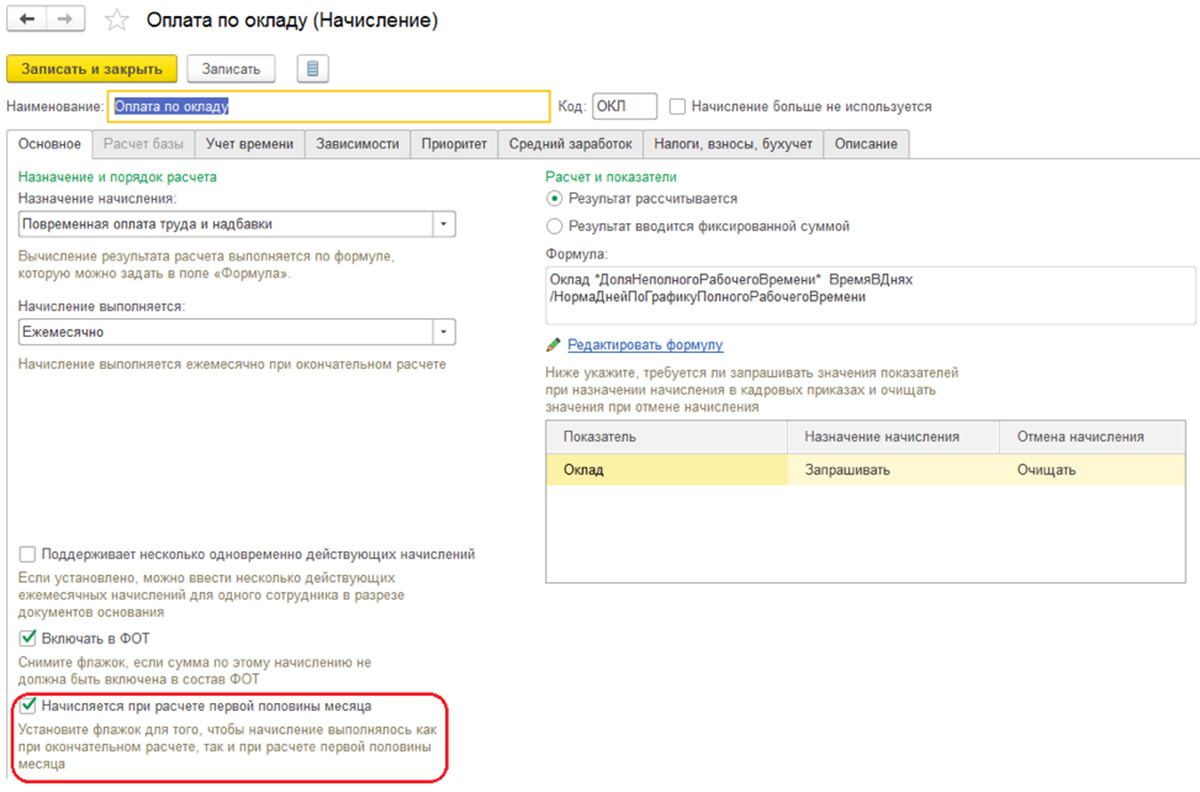This screenshot has height=792, width=1200.
Task: Open the "Назначение начисления" dropdown
Action: 443,222
